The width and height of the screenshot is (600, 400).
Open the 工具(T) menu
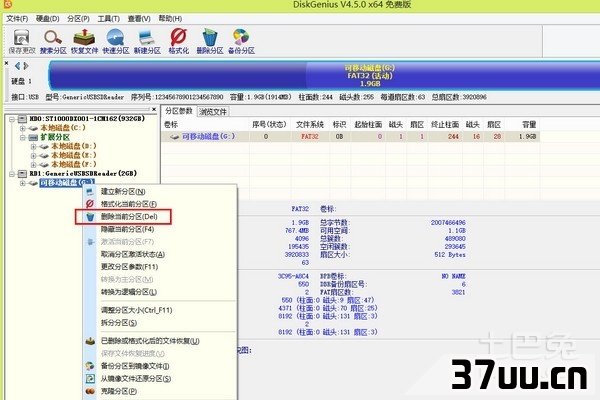point(108,18)
